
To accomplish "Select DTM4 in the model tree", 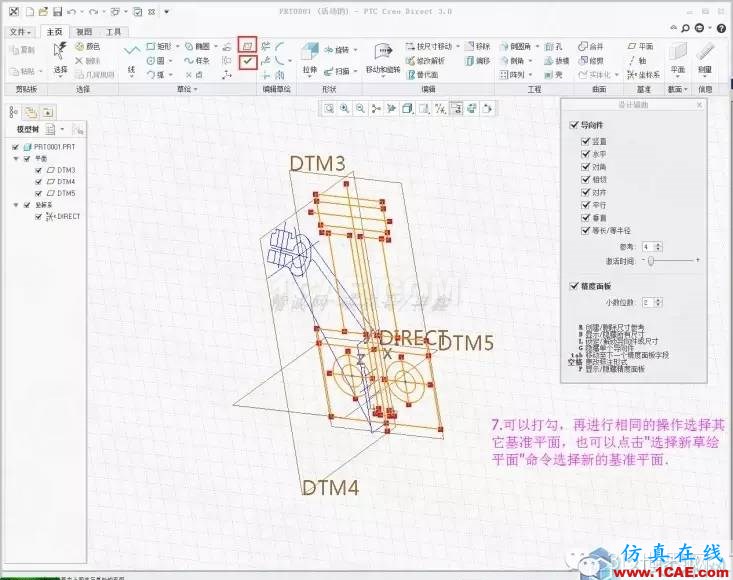I will click(61, 181).
